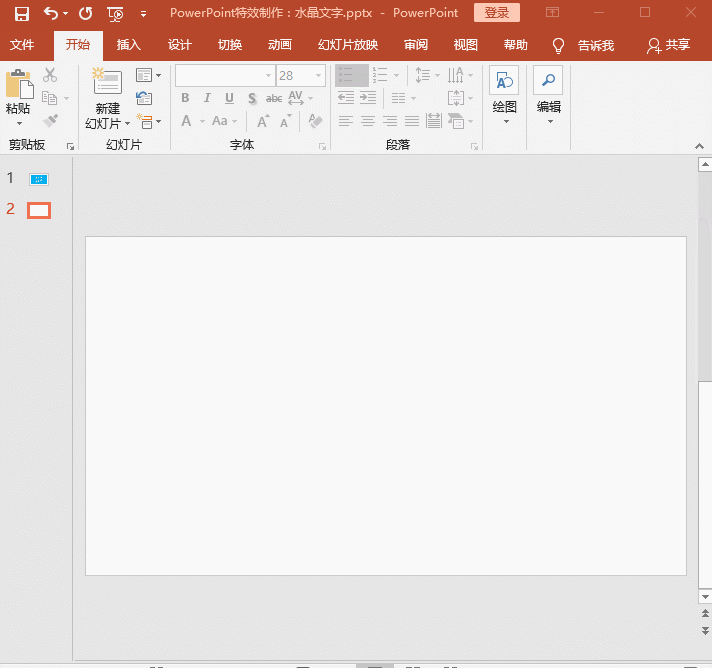Toggle bold formatting
Viewport: 712px width, 668px height.
(x=185, y=98)
